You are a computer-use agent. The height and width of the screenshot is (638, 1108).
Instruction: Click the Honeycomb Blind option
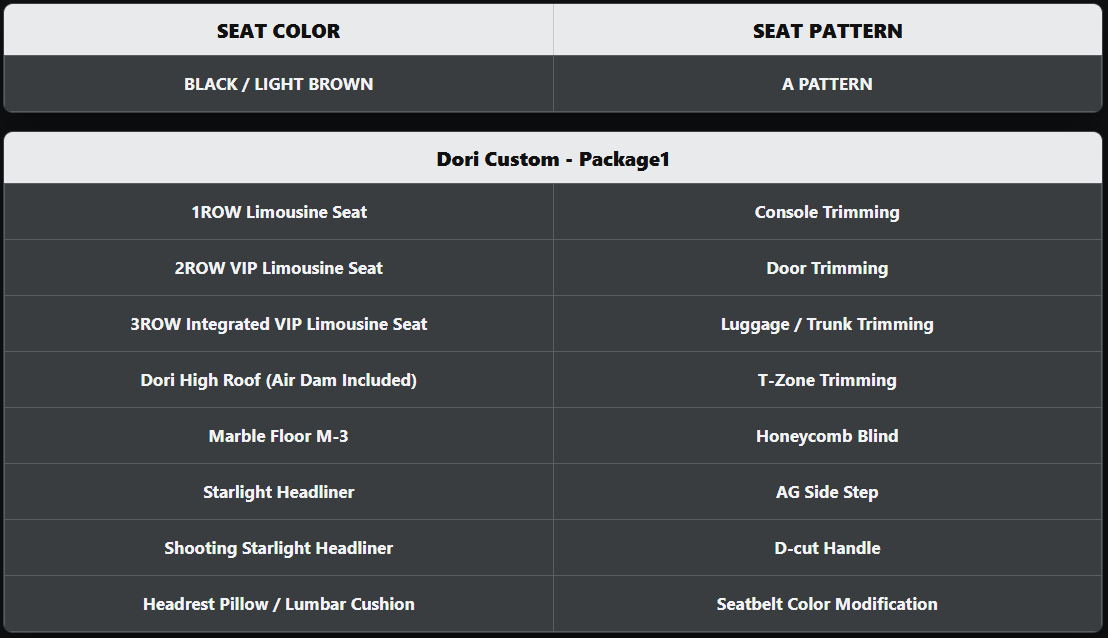(827, 436)
